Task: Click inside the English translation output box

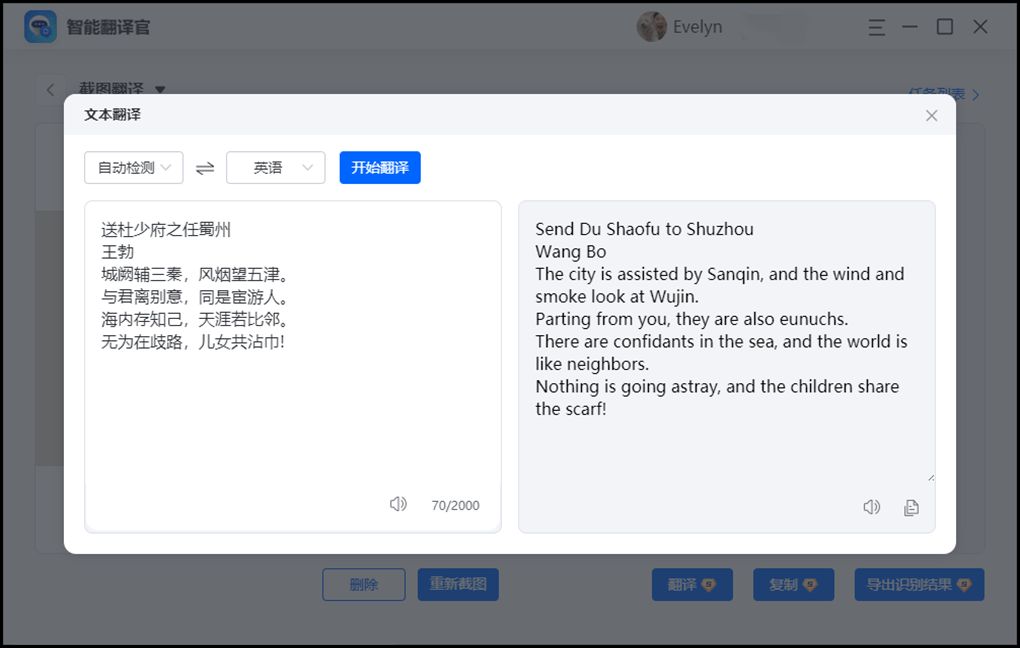Action: [726, 450]
